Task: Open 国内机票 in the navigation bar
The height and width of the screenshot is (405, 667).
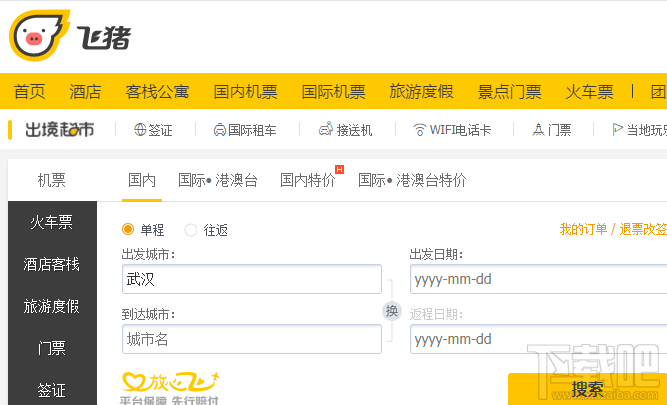Action: coord(245,91)
